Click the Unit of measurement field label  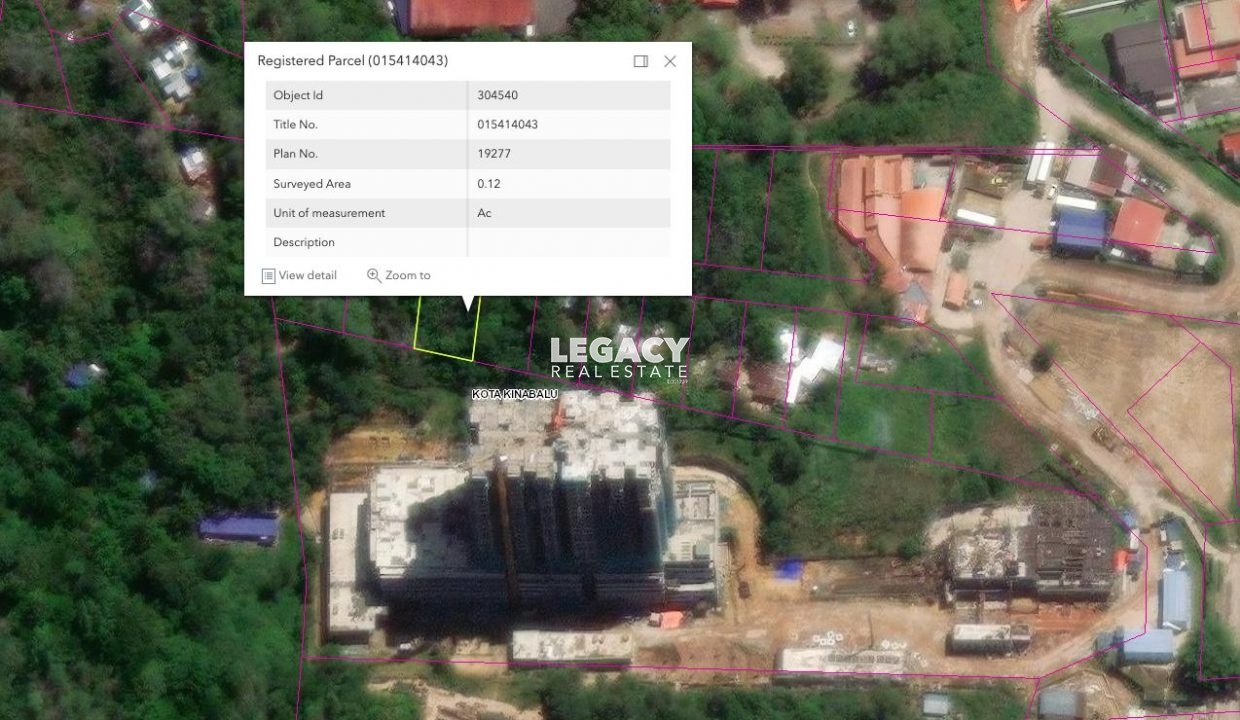click(x=329, y=213)
